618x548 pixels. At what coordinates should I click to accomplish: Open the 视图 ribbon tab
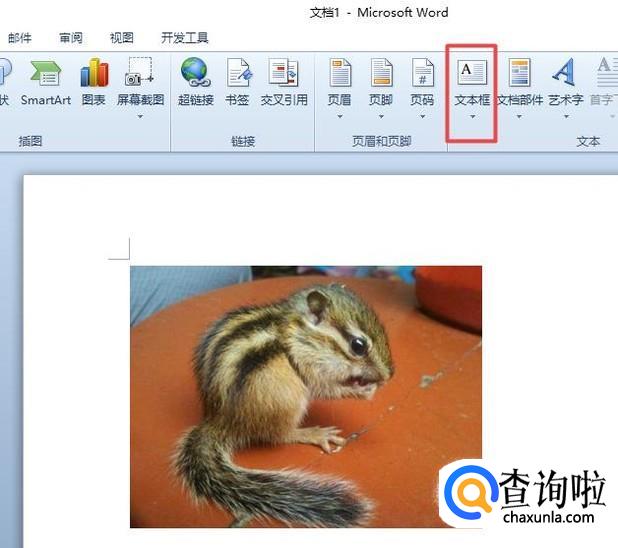(x=122, y=38)
